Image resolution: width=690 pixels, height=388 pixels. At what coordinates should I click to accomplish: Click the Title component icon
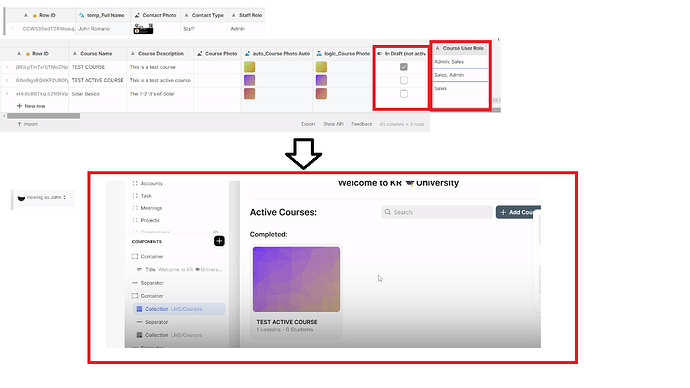139,269
